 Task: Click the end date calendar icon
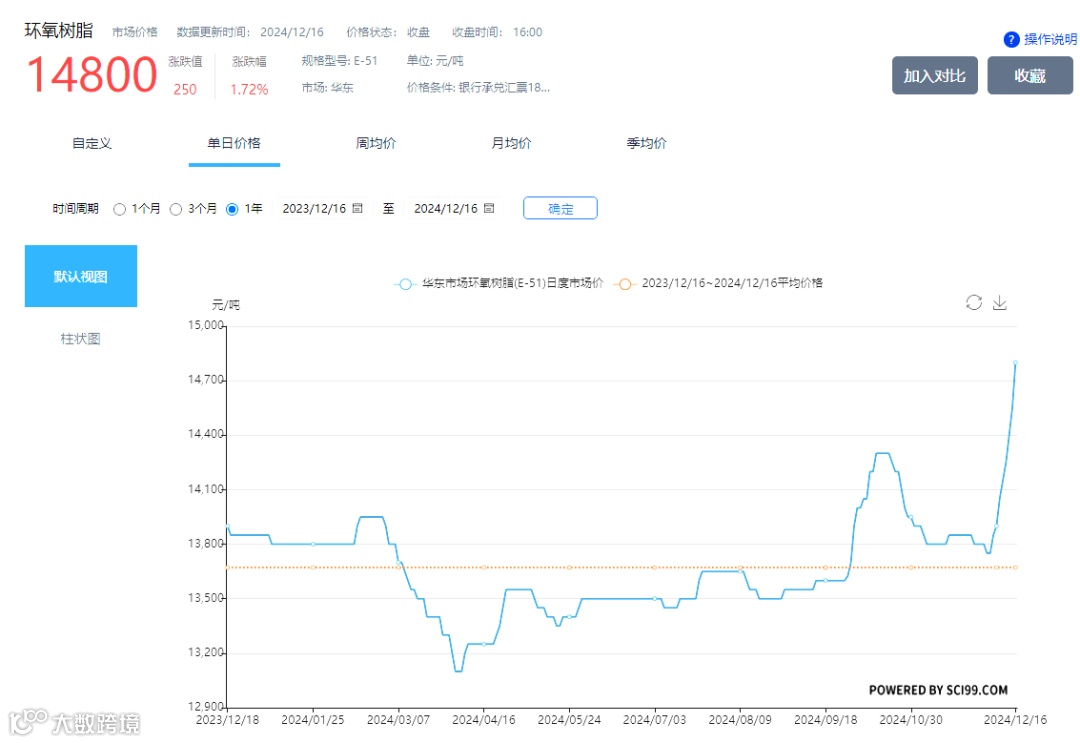pos(488,208)
